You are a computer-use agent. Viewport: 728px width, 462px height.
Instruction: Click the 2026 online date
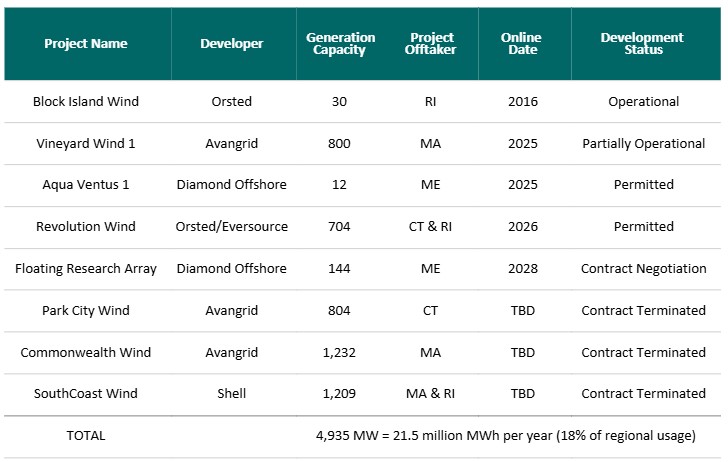pos(523,227)
